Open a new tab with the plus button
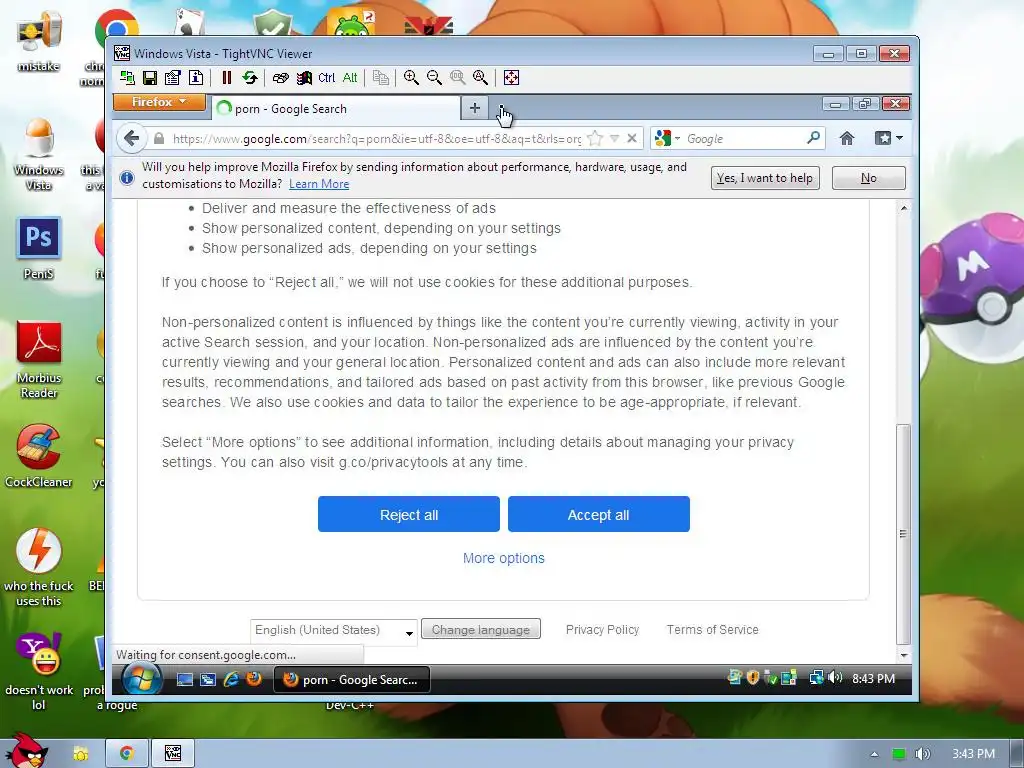Screen dimensions: 1024x768 [x=475, y=108]
